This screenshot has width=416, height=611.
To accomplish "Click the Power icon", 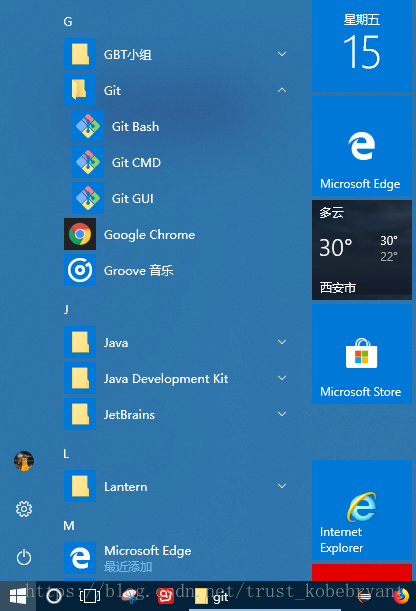I will (24, 557).
